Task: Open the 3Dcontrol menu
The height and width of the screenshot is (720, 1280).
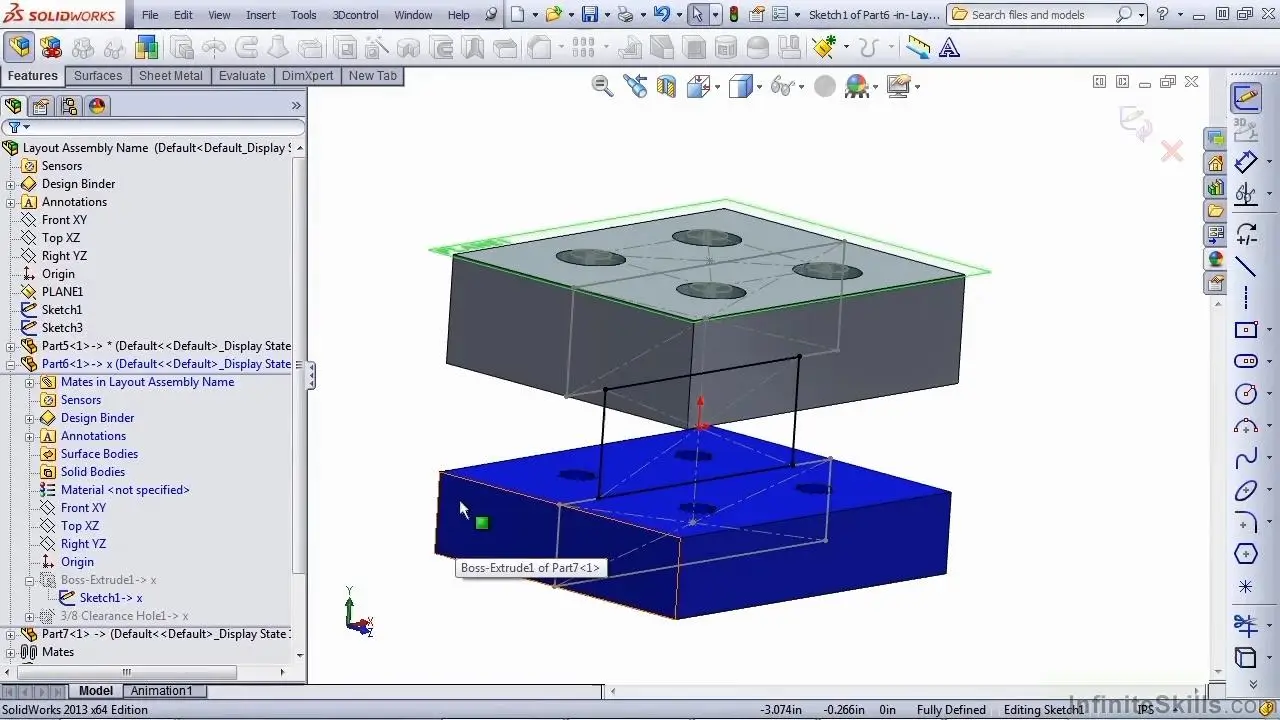Action: point(356,15)
